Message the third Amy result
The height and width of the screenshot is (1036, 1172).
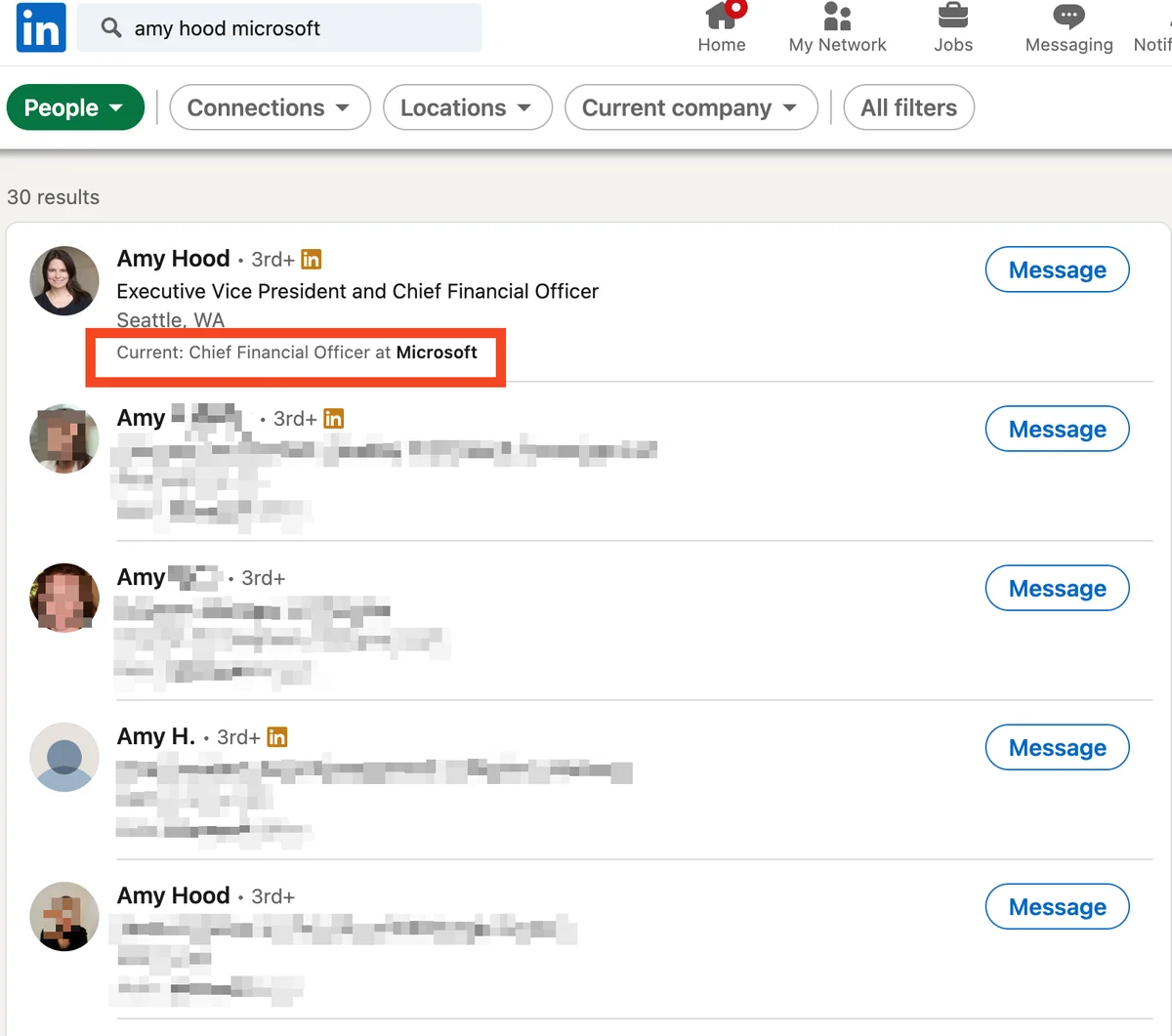click(1057, 588)
